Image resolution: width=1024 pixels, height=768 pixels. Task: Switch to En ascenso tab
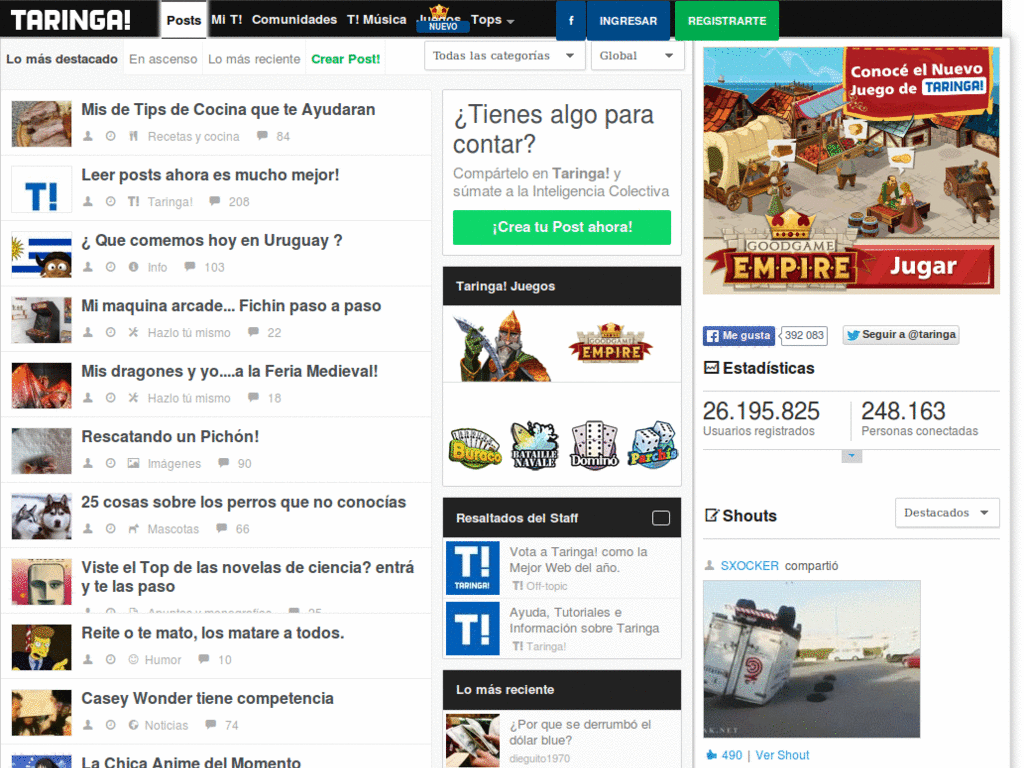(163, 59)
